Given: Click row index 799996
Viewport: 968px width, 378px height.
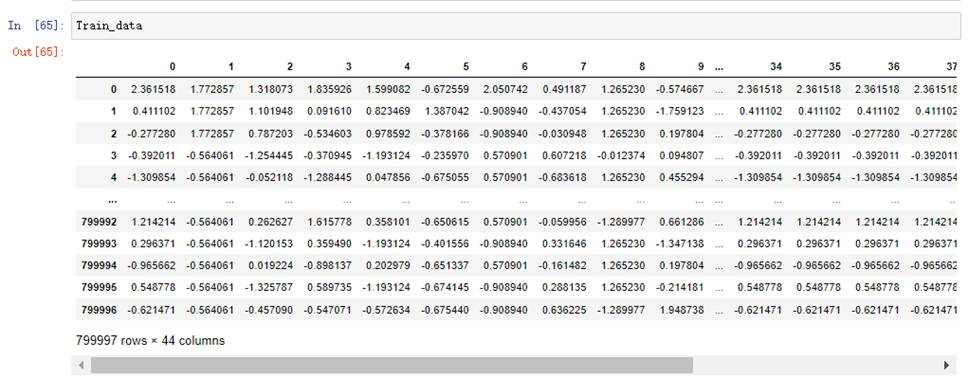Looking at the screenshot, I should tap(99, 309).
